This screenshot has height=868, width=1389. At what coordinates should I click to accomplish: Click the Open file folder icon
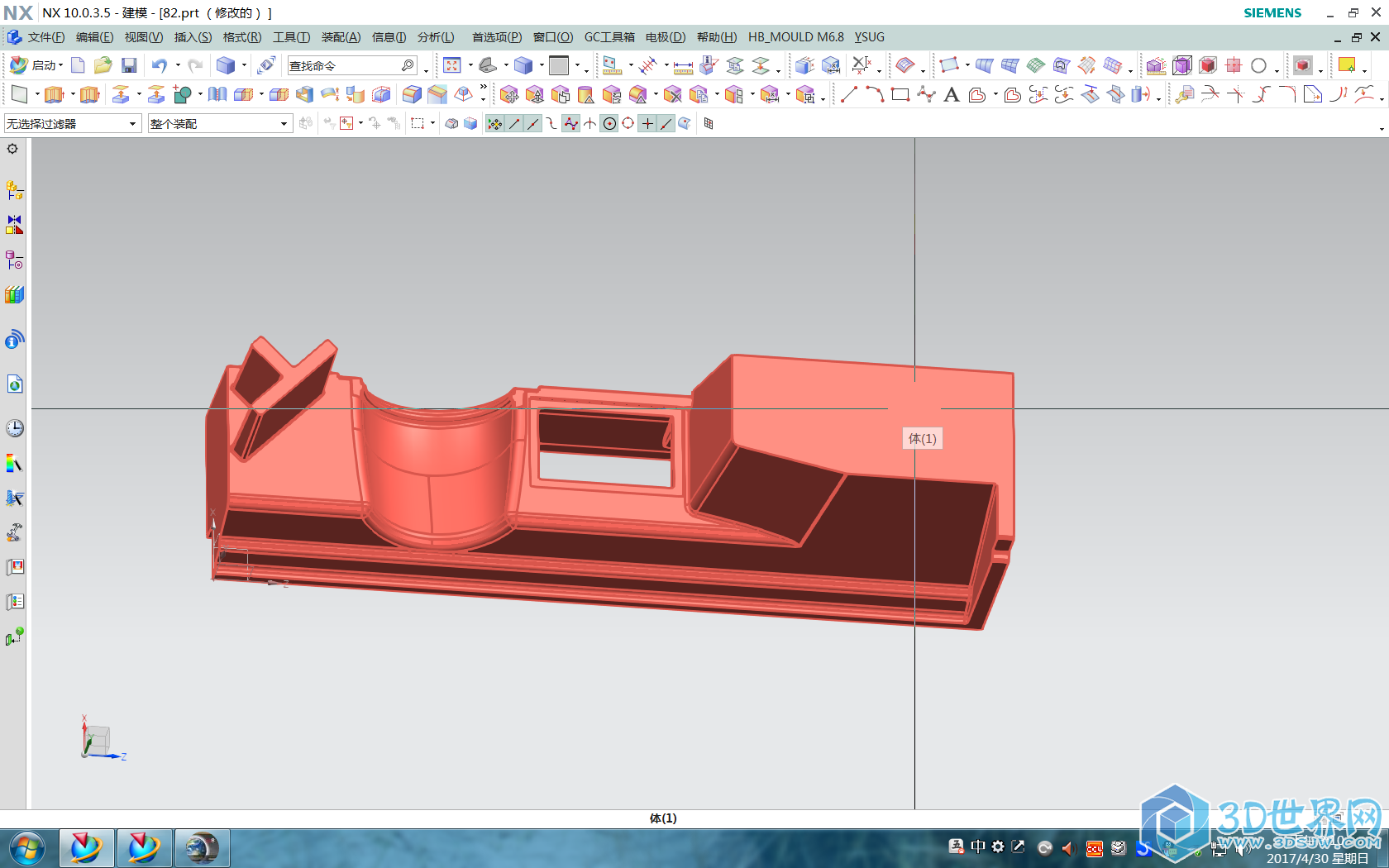click(x=103, y=65)
